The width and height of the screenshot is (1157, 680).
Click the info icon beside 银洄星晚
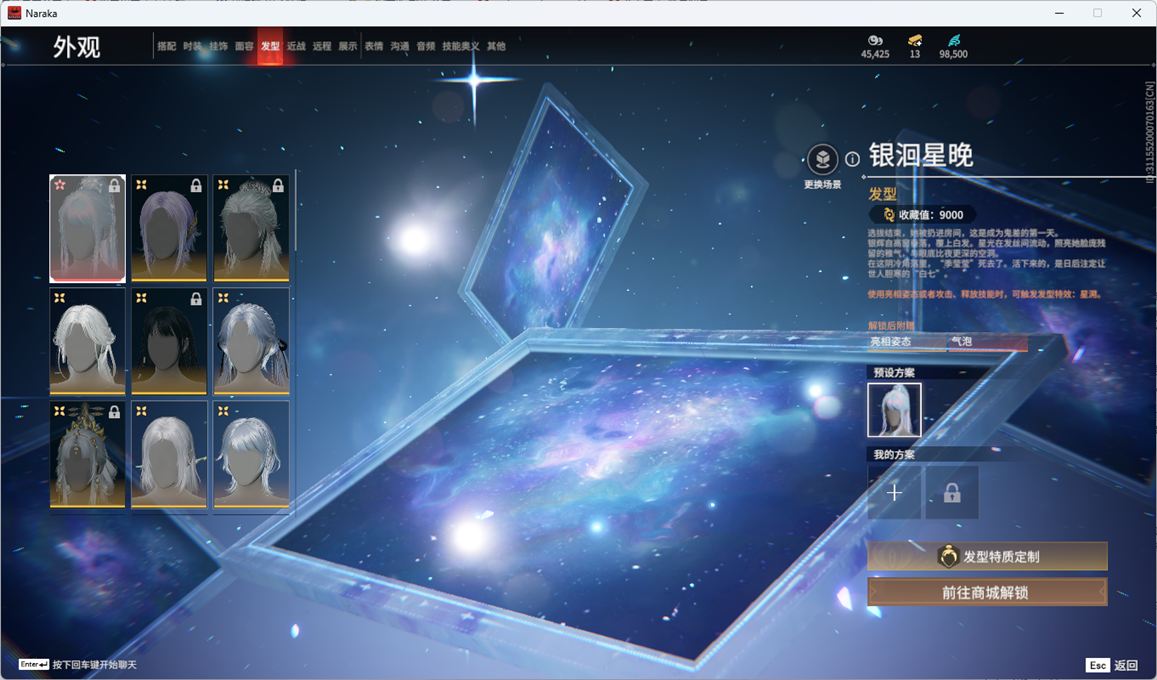pyautogui.click(x=852, y=159)
